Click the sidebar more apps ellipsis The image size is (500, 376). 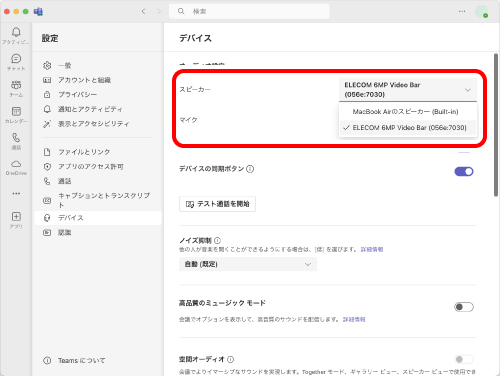point(16,193)
